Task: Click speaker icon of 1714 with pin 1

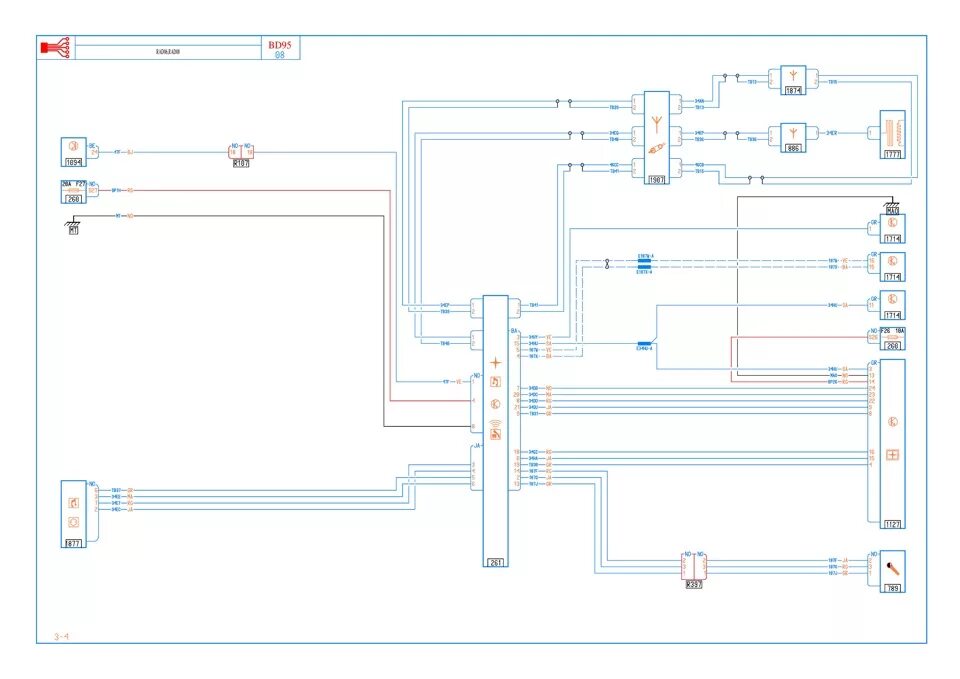Action: (892, 223)
